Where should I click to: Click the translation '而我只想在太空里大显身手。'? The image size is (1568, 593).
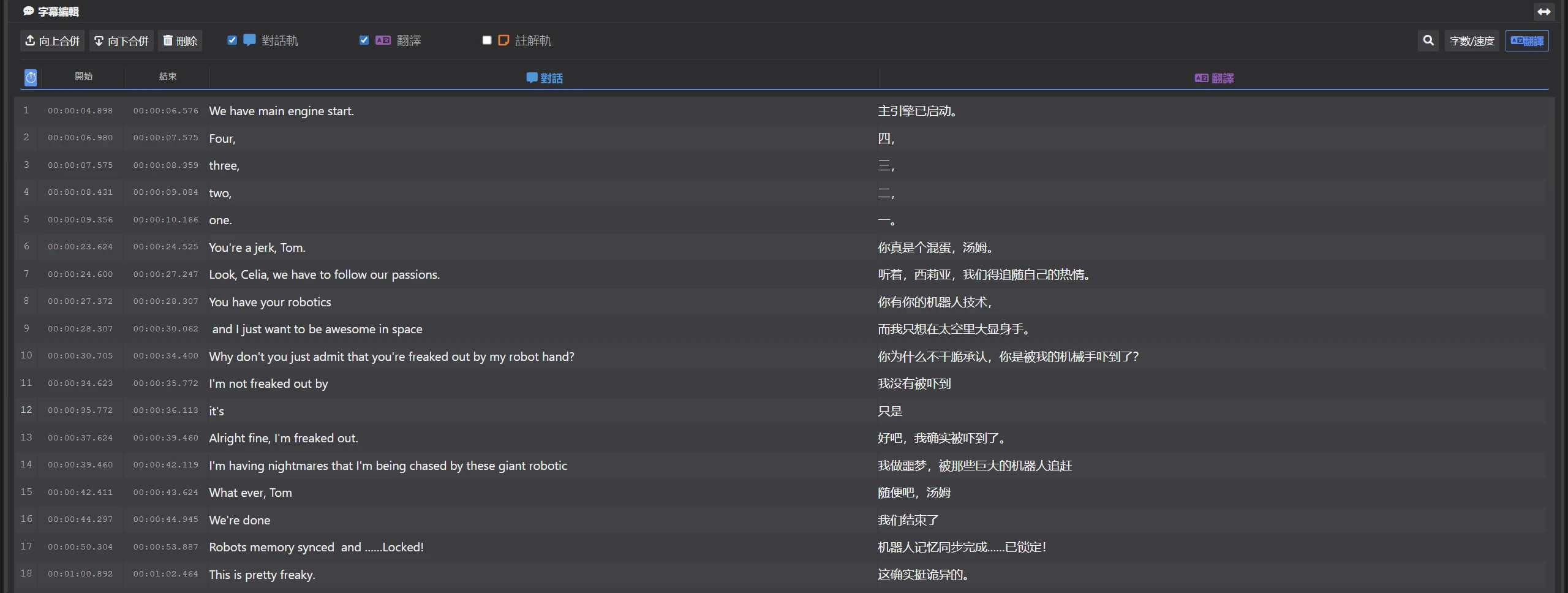[954, 329]
